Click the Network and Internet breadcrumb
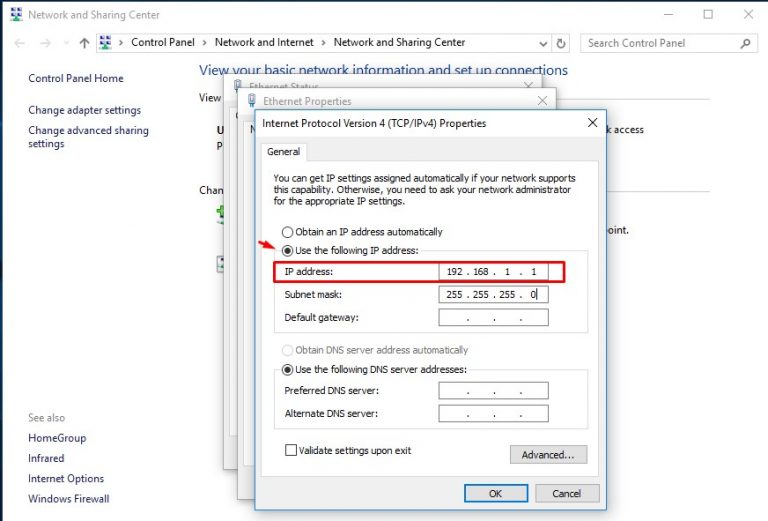Viewport: 768px width, 521px height. pyautogui.click(x=264, y=43)
